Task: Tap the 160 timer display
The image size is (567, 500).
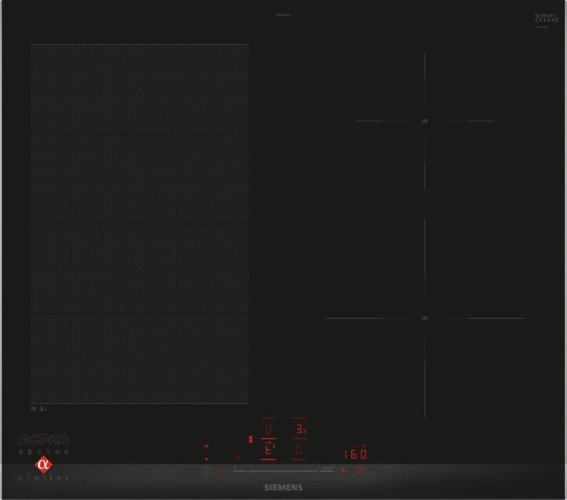Action: click(x=355, y=454)
